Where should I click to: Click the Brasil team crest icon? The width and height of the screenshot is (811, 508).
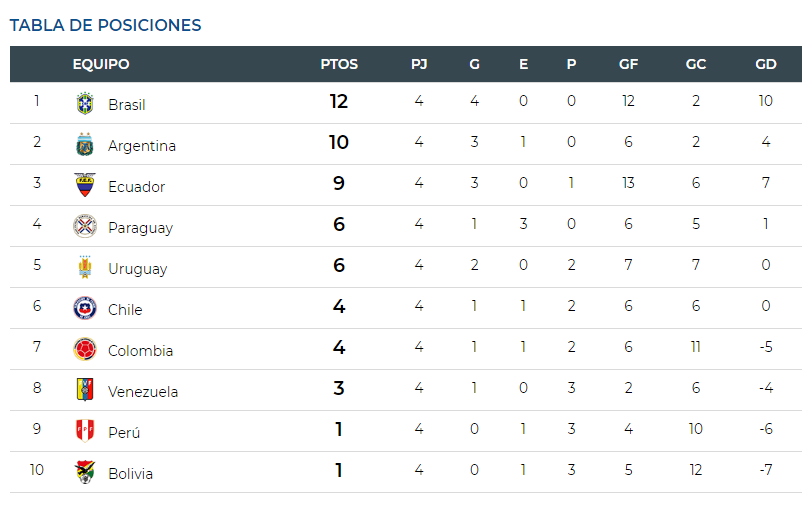pyautogui.click(x=85, y=103)
